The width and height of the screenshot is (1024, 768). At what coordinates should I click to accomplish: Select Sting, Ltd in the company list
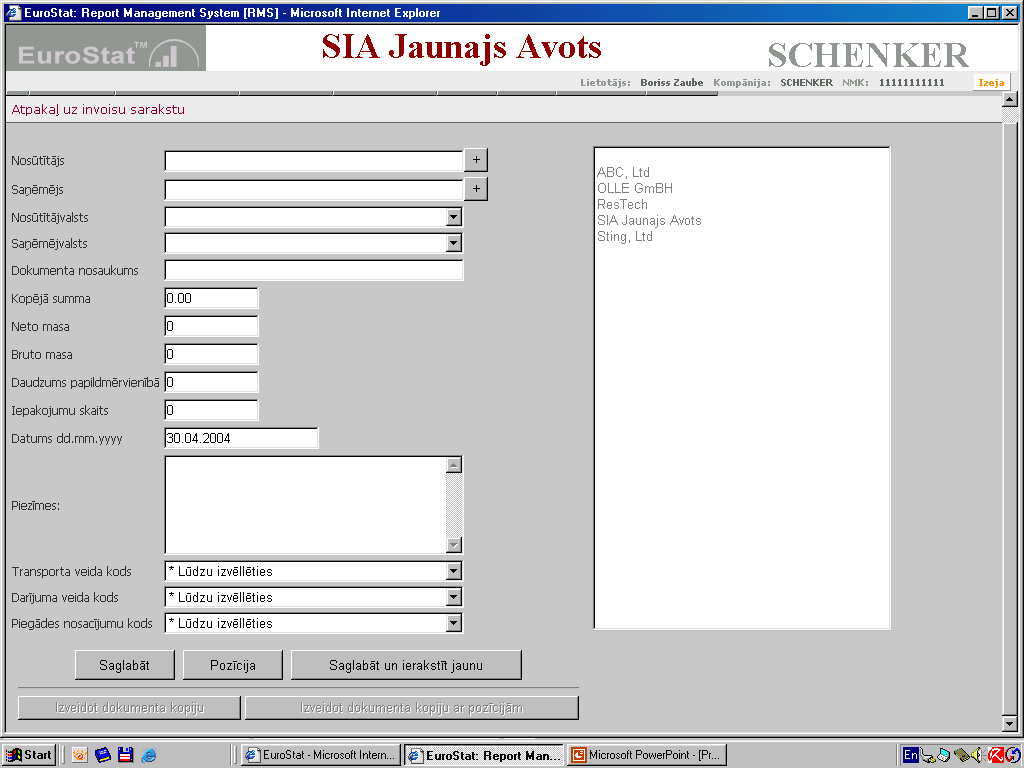tap(625, 236)
